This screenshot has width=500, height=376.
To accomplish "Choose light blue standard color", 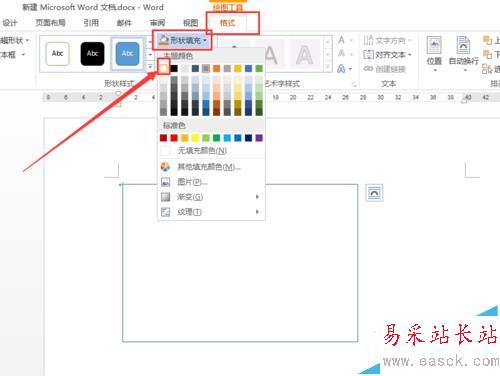I will pos(227,138).
